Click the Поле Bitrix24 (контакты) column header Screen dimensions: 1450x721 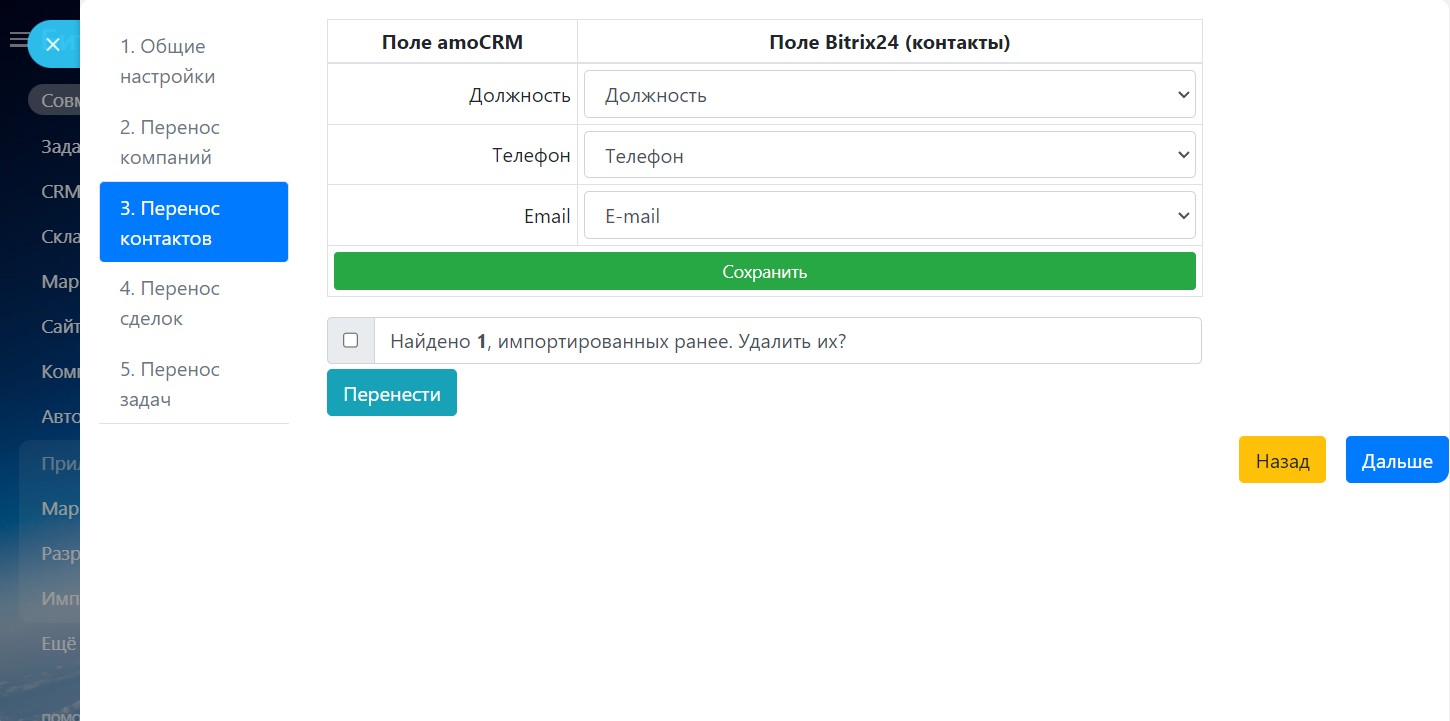[890, 42]
